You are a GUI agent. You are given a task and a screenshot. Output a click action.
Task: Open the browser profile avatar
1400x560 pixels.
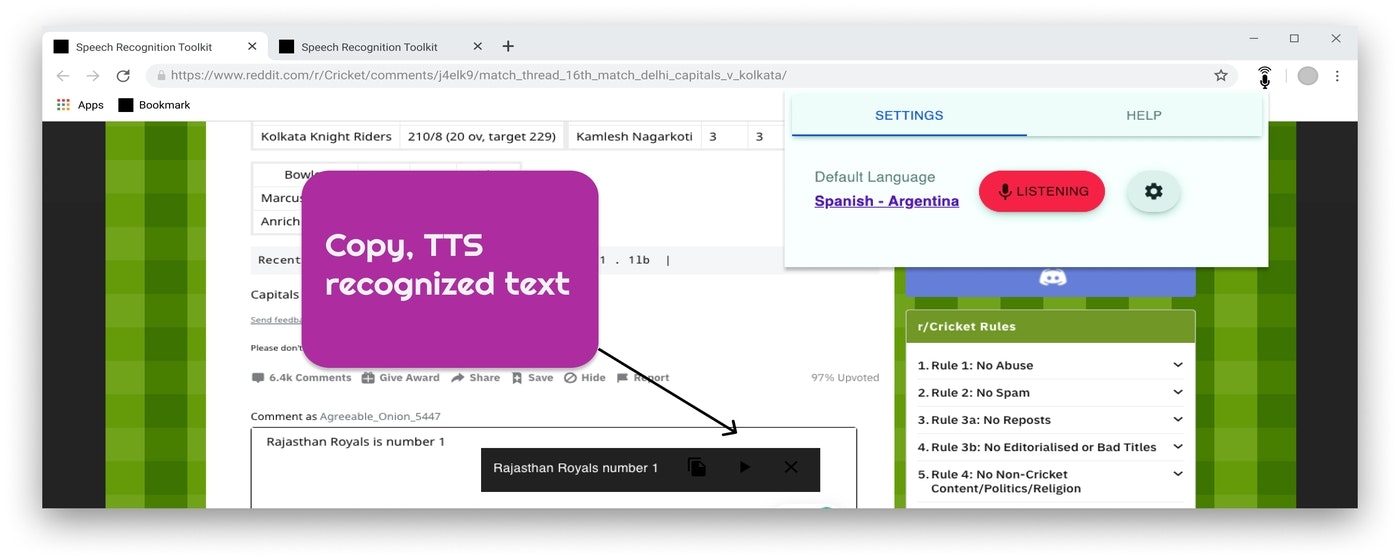tap(1308, 76)
